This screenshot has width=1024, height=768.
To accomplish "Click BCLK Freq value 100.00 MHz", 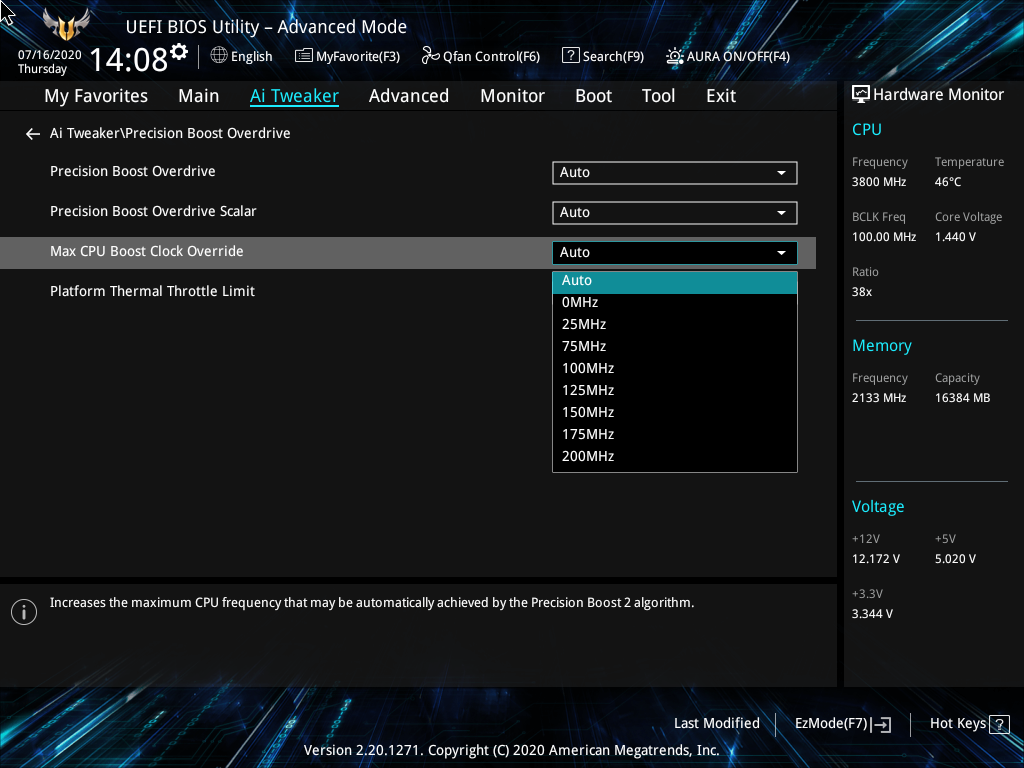I will pyautogui.click(x=884, y=237).
